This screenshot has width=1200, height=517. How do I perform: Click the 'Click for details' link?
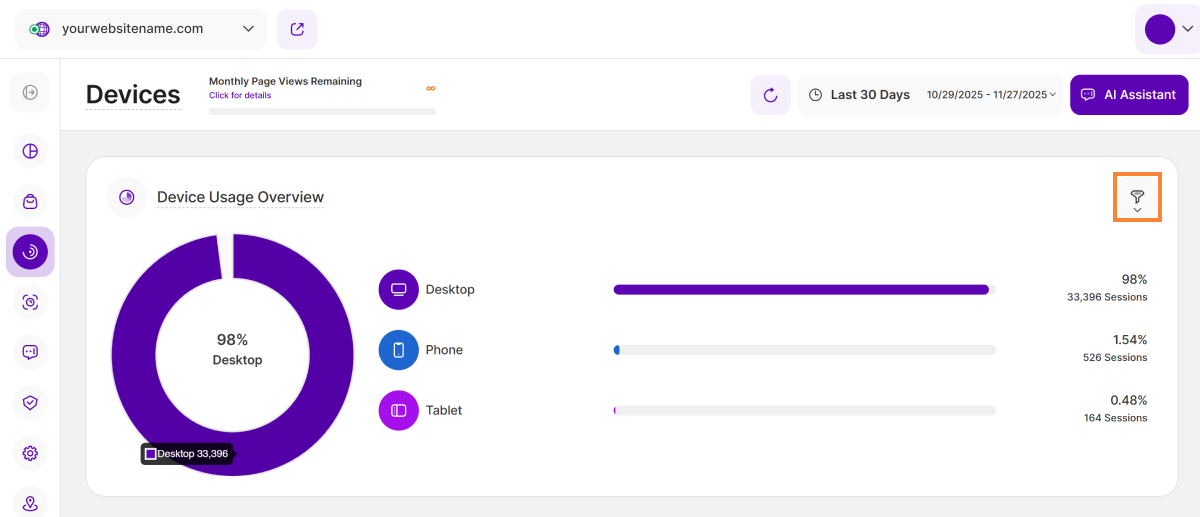pyautogui.click(x=240, y=96)
